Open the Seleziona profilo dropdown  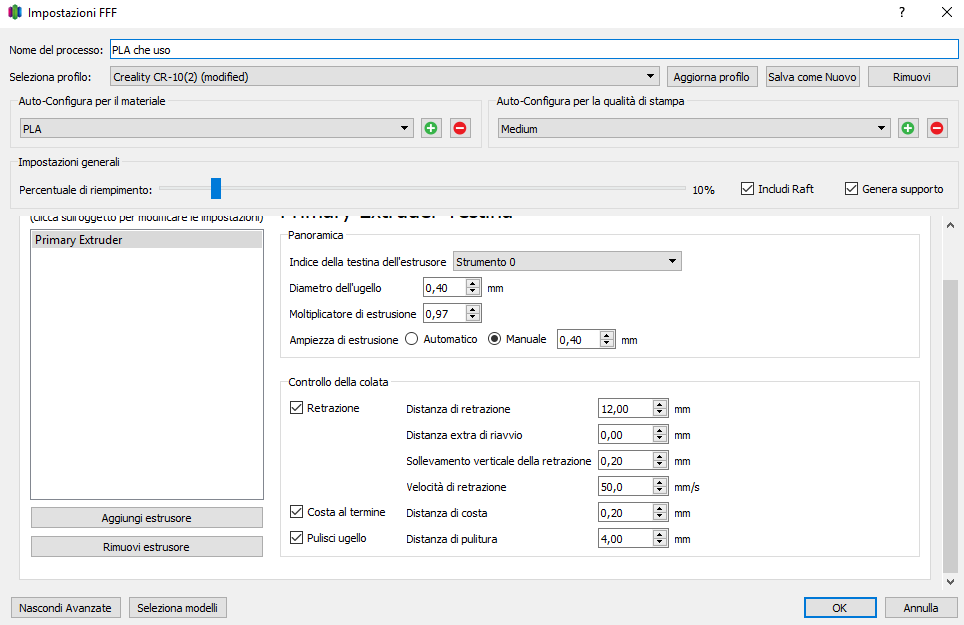(383, 76)
